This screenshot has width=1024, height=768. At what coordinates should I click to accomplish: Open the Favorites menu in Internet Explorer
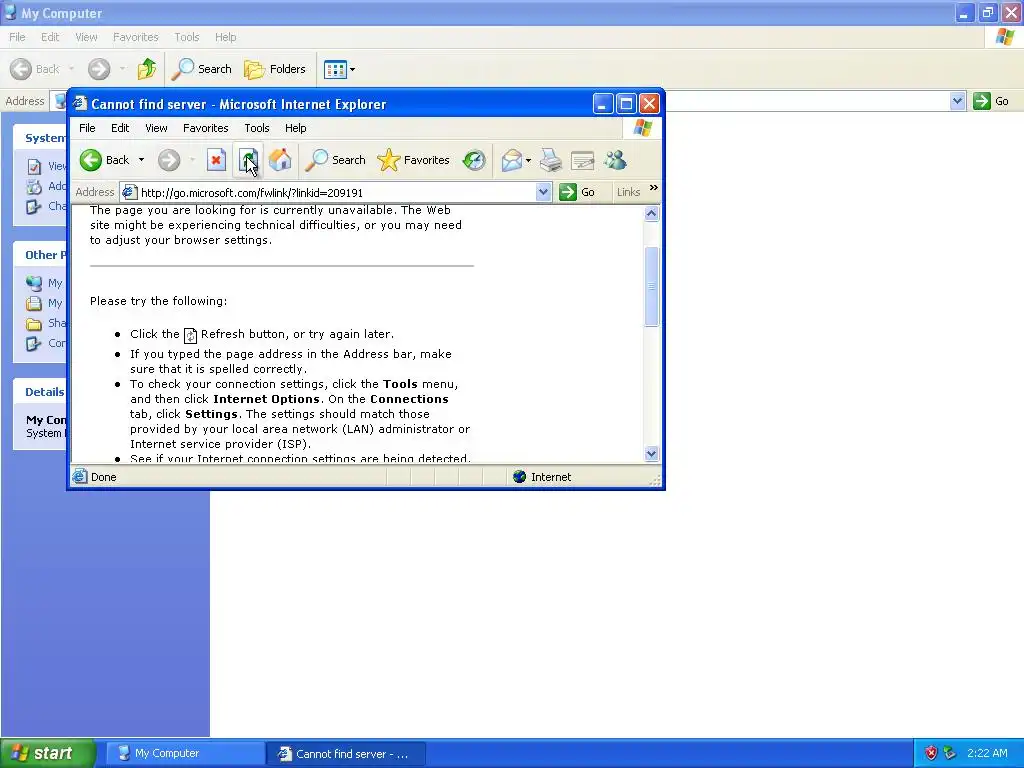tap(206, 128)
